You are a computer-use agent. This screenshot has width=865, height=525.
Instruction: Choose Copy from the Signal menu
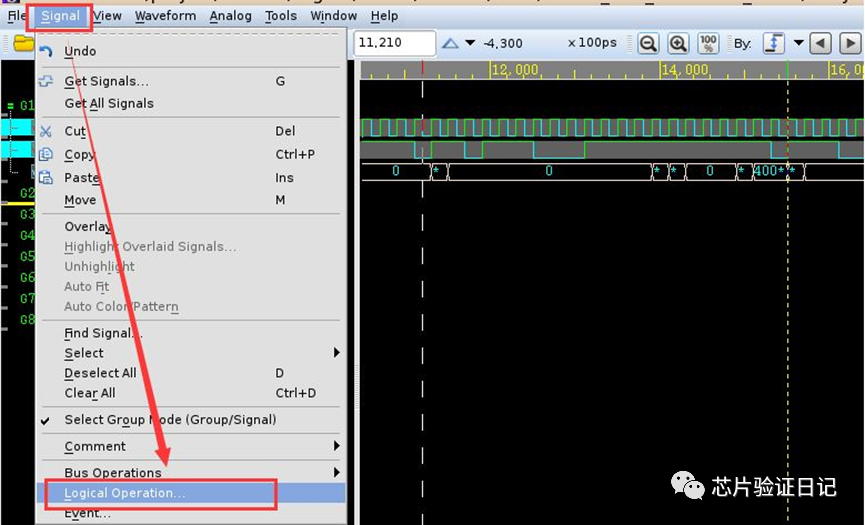pos(191,154)
